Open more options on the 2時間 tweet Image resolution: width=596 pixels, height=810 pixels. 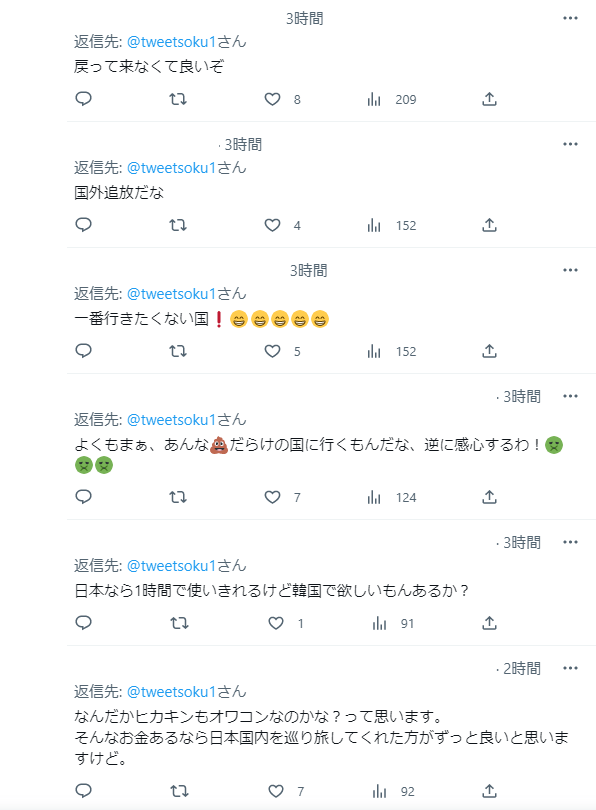tap(570, 668)
